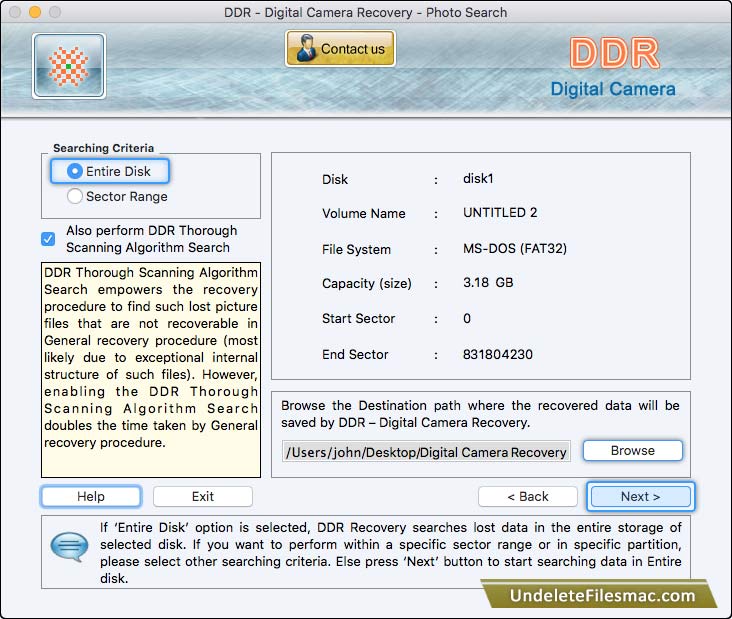The width and height of the screenshot is (732, 619).
Task: Proceed with the Next > button
Action: pos(640,496)
